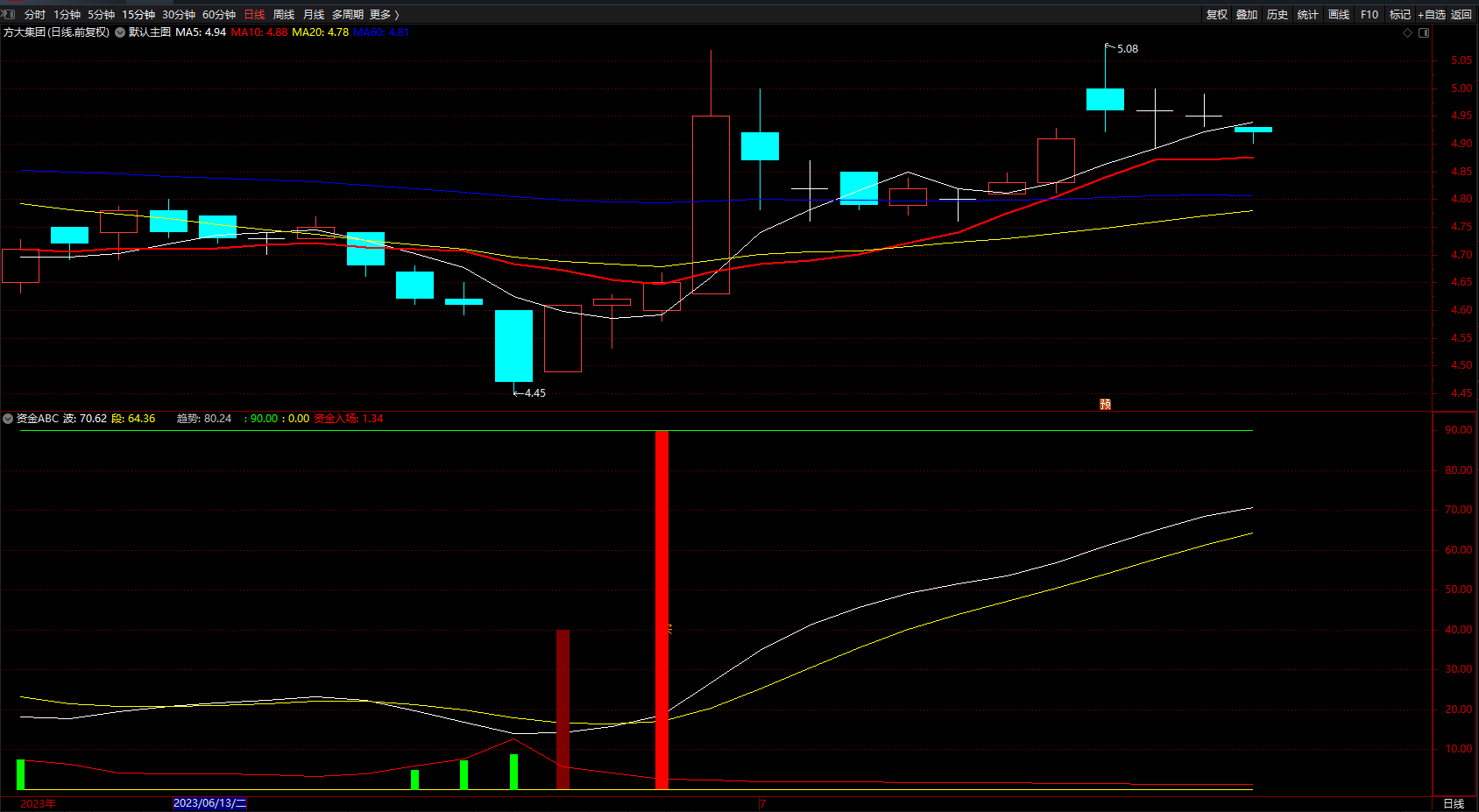Screen dimensions: 1479x812
Task: Click the 标记 mark button
Action: [1400, 15]
